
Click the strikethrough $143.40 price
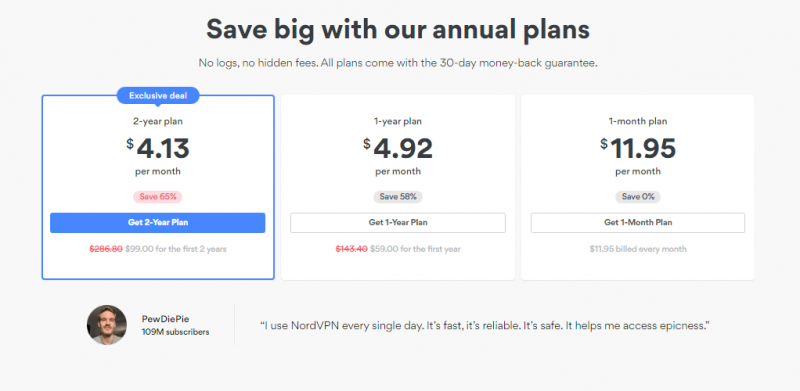point(352,249)
